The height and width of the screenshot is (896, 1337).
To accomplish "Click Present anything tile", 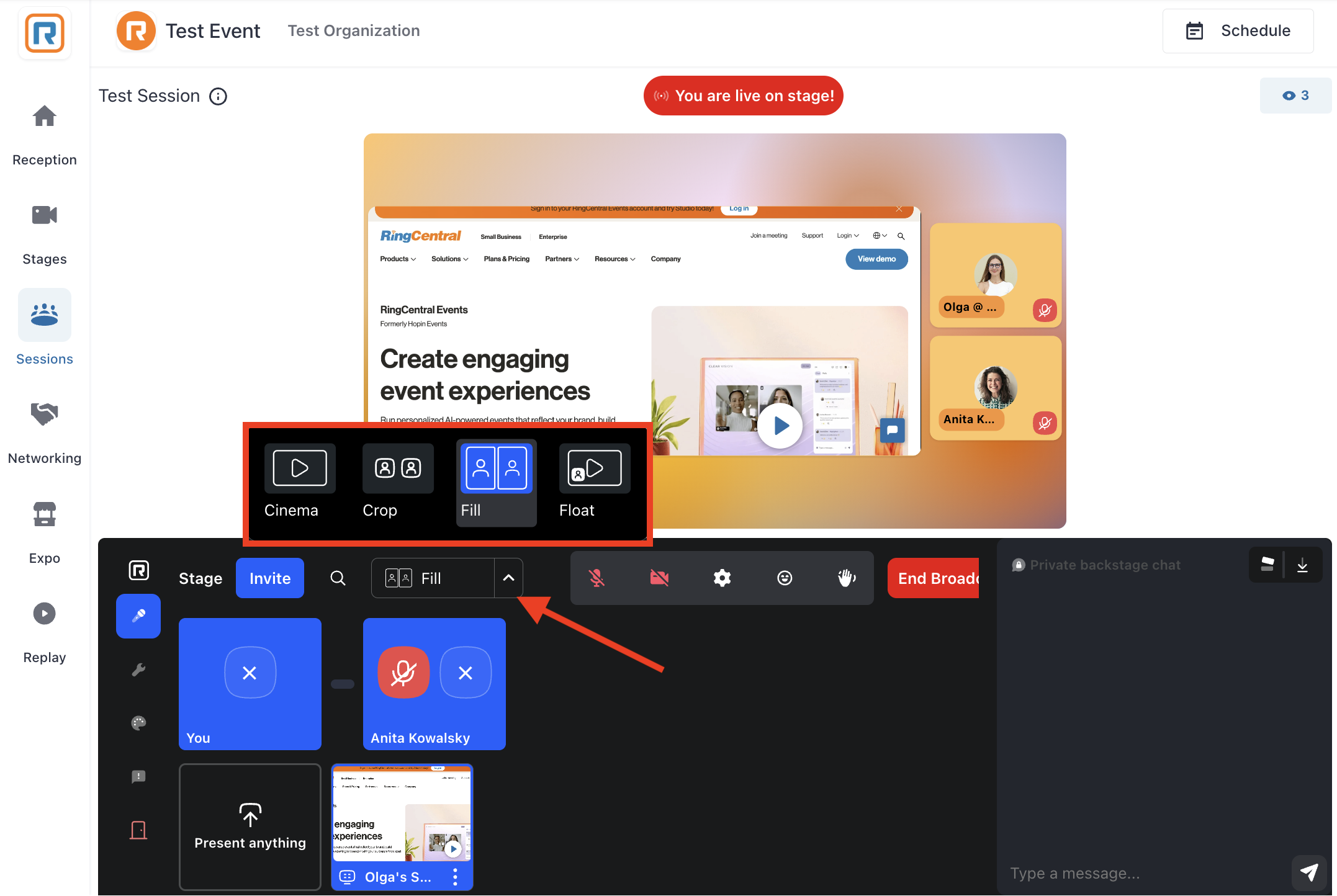I will pyautogui.click(x=250, y=827).
